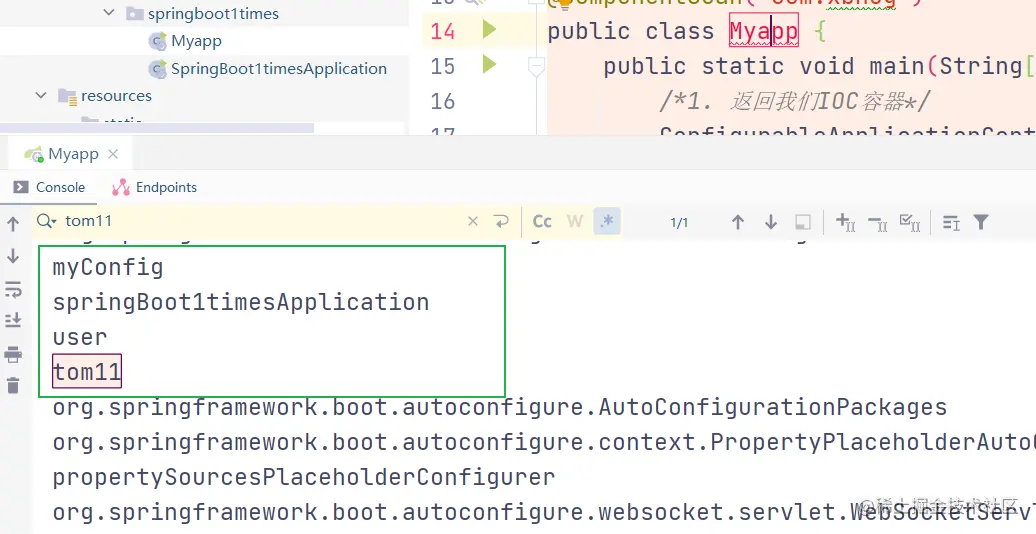Insert new line in search field
1036x534 pixels.
pos(501,221)
